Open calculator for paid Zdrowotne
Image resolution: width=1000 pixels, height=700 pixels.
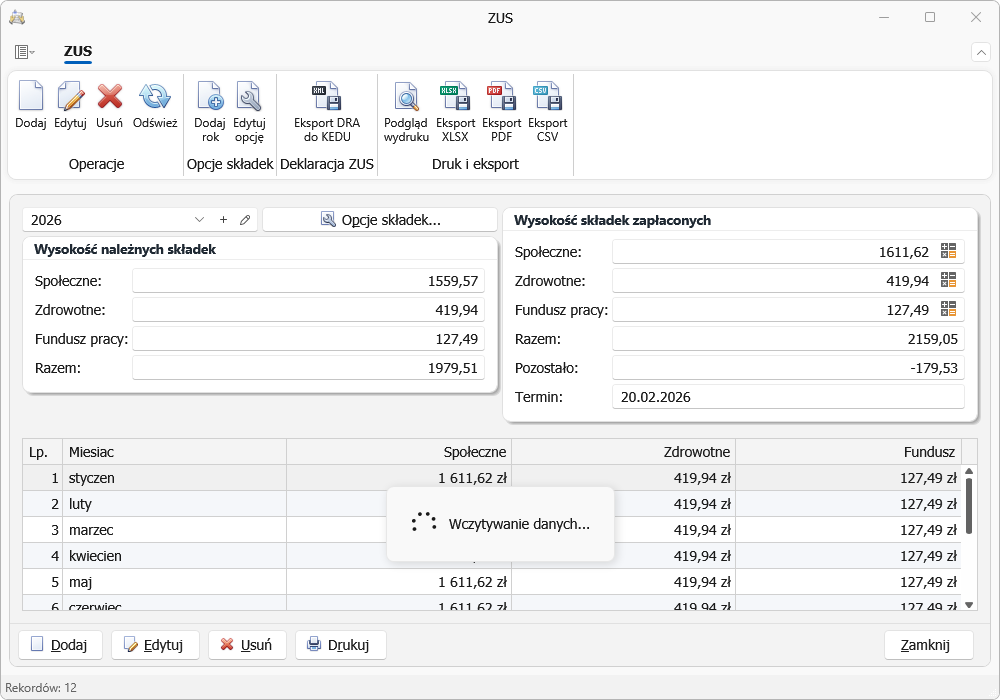948,280
